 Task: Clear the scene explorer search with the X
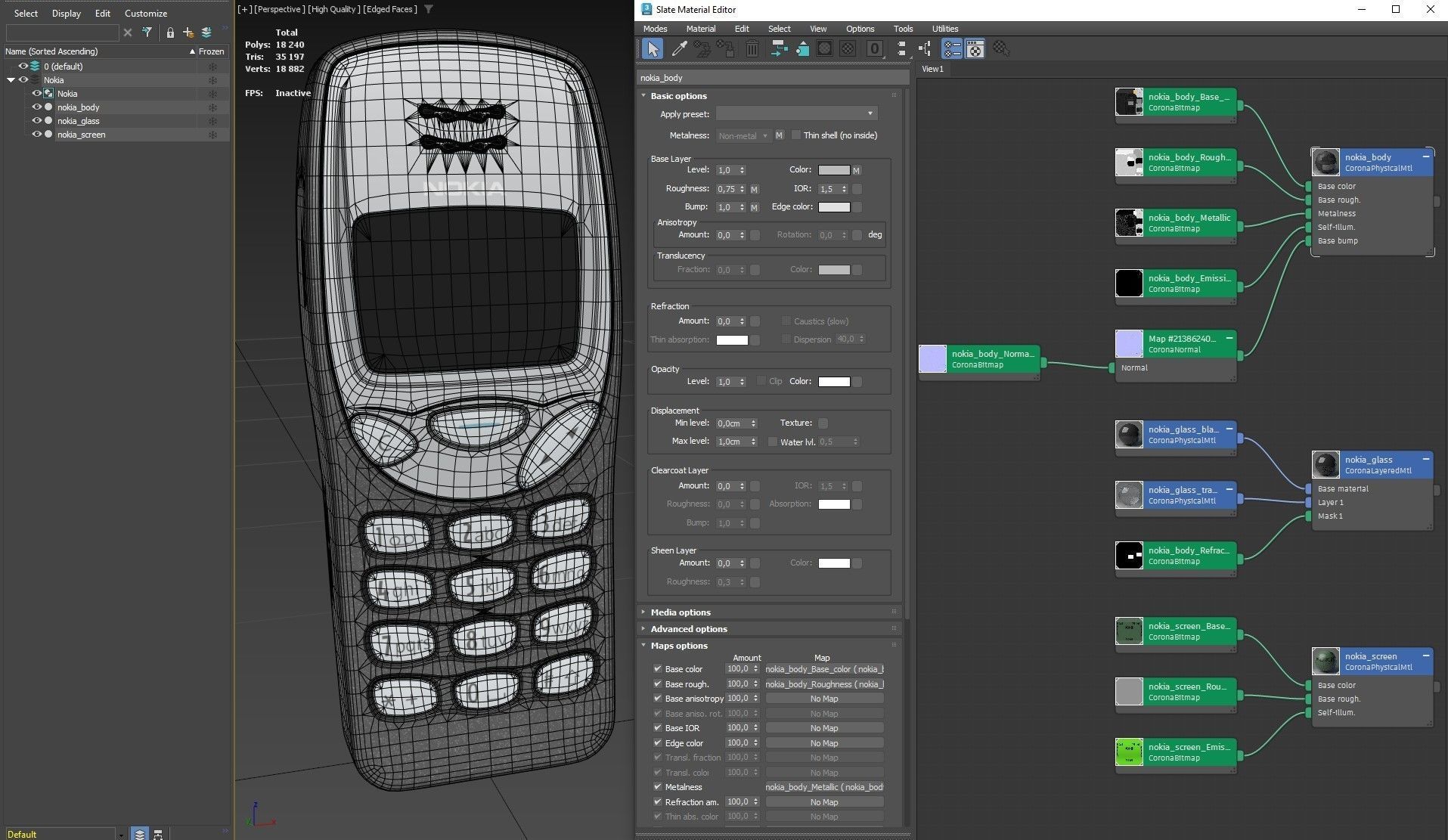point(128,33)
